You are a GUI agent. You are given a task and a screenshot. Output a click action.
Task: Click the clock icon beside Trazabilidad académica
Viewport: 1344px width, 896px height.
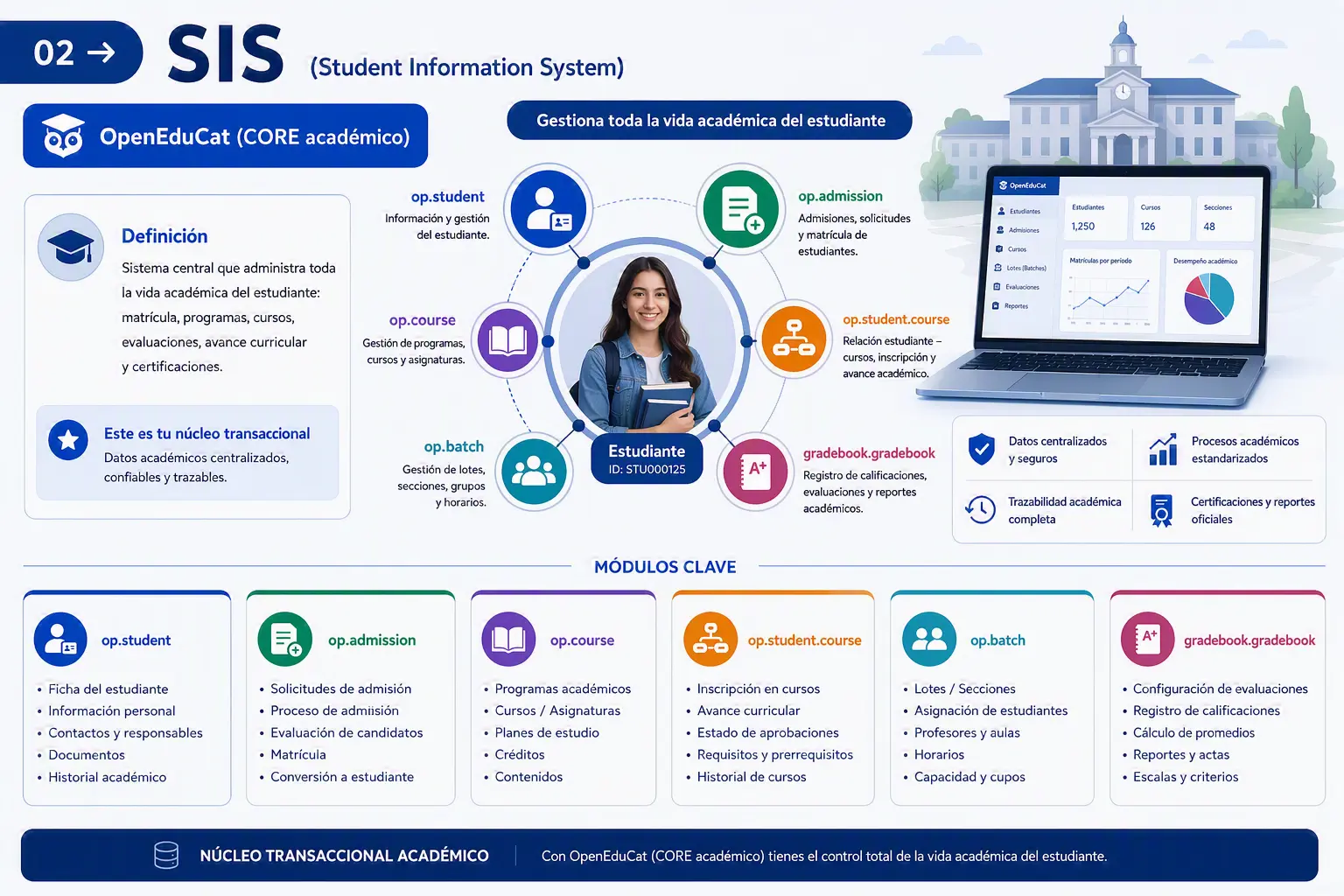pyautogui.click(x=981, y=509)
